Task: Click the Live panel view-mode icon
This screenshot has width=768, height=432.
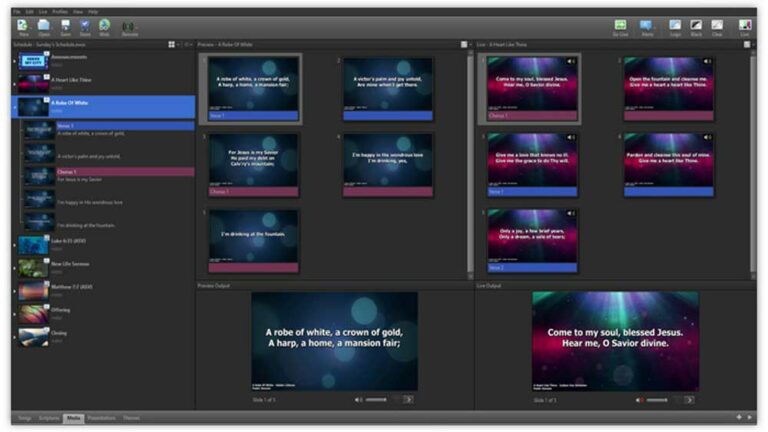Action: coord(747,45)
